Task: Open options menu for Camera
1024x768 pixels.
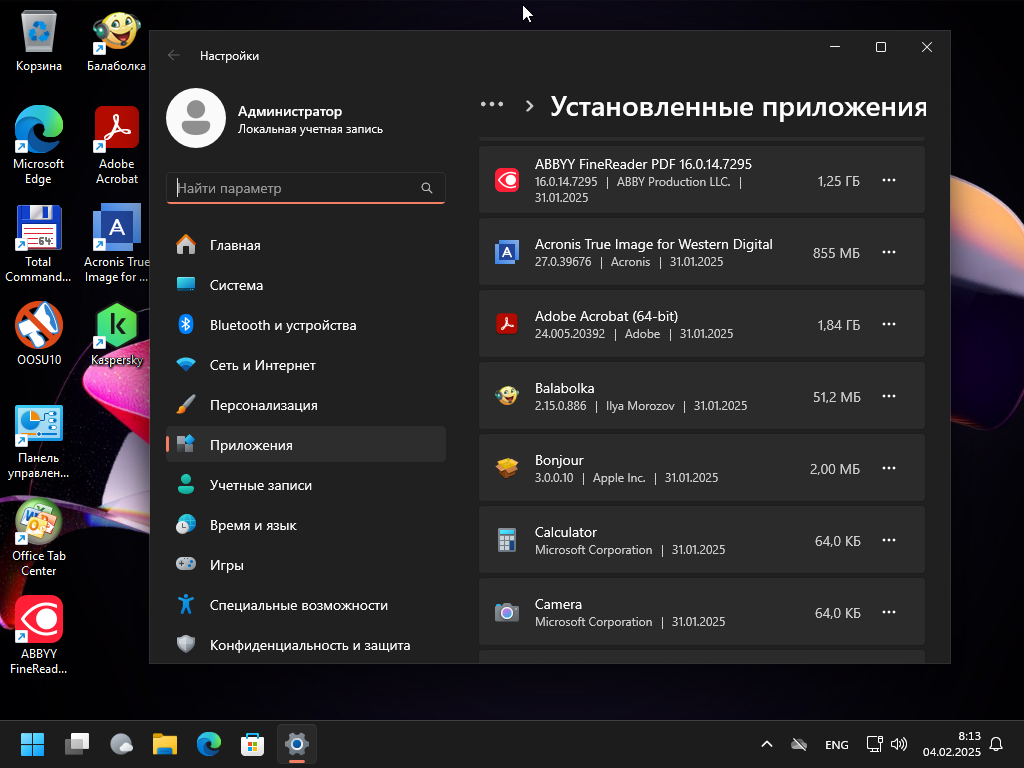Action: coord(889,612)
